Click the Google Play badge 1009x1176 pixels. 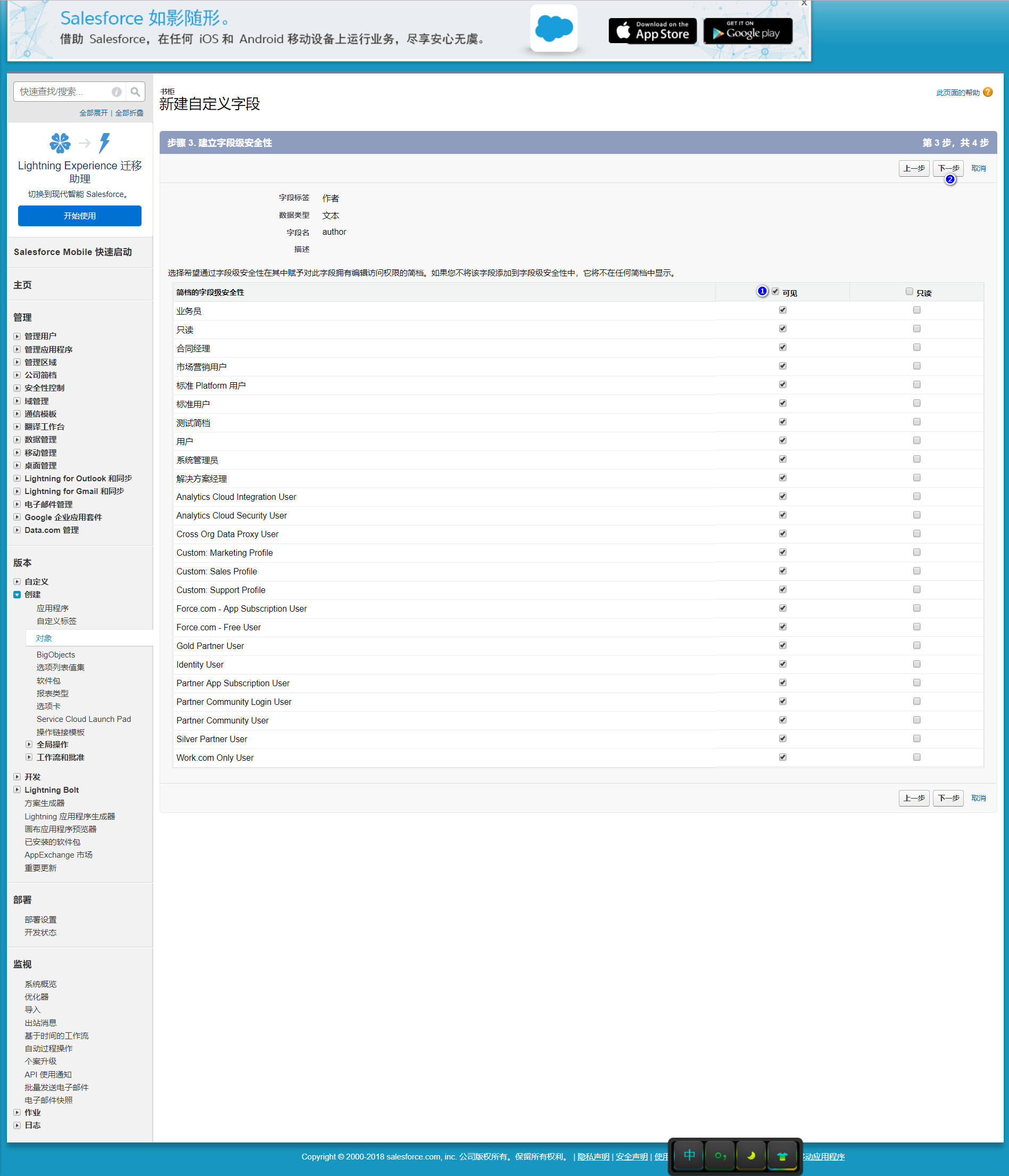[748, 31]
